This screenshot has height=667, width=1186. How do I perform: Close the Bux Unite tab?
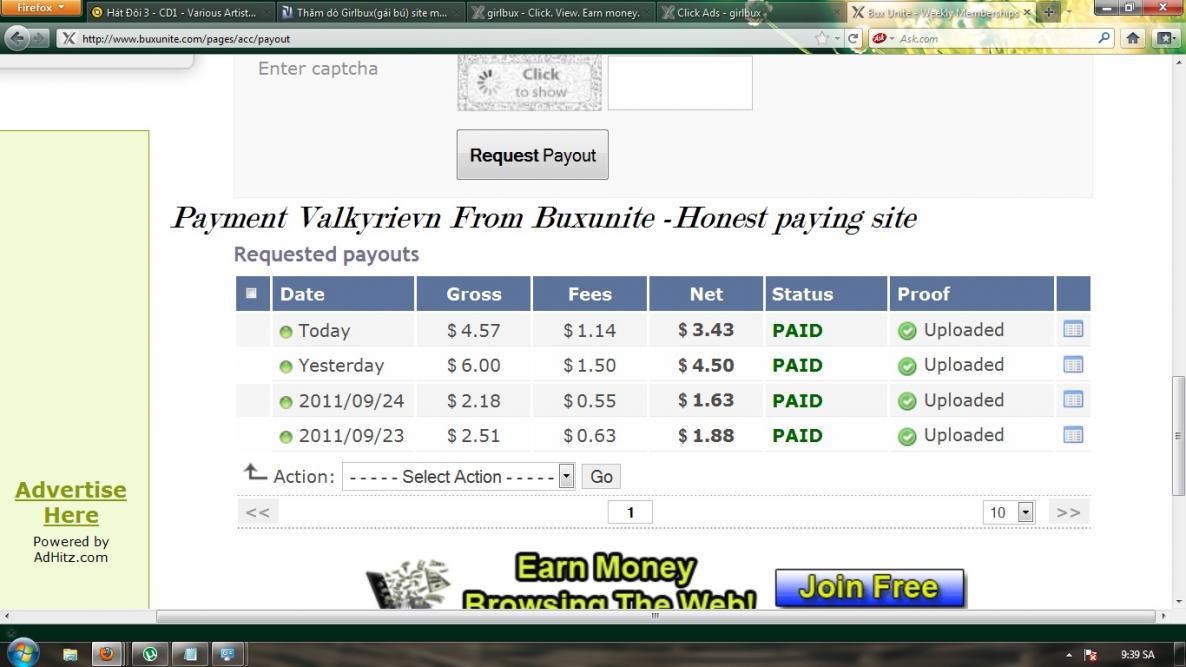pyautogui.click(x=1026, y=12)
